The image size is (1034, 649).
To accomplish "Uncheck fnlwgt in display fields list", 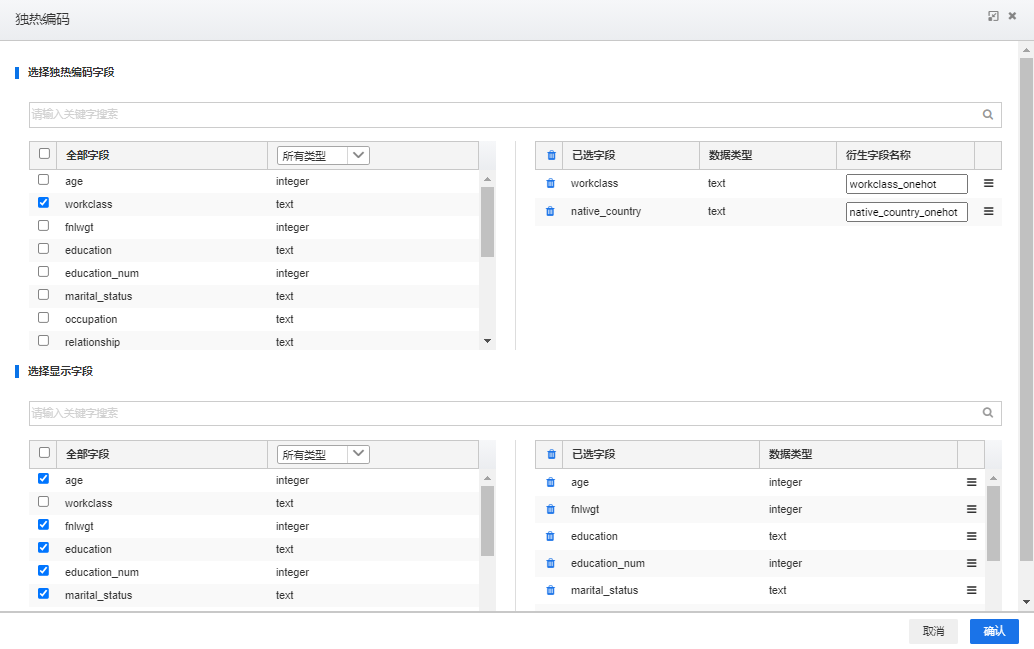I will click(44, 524).
